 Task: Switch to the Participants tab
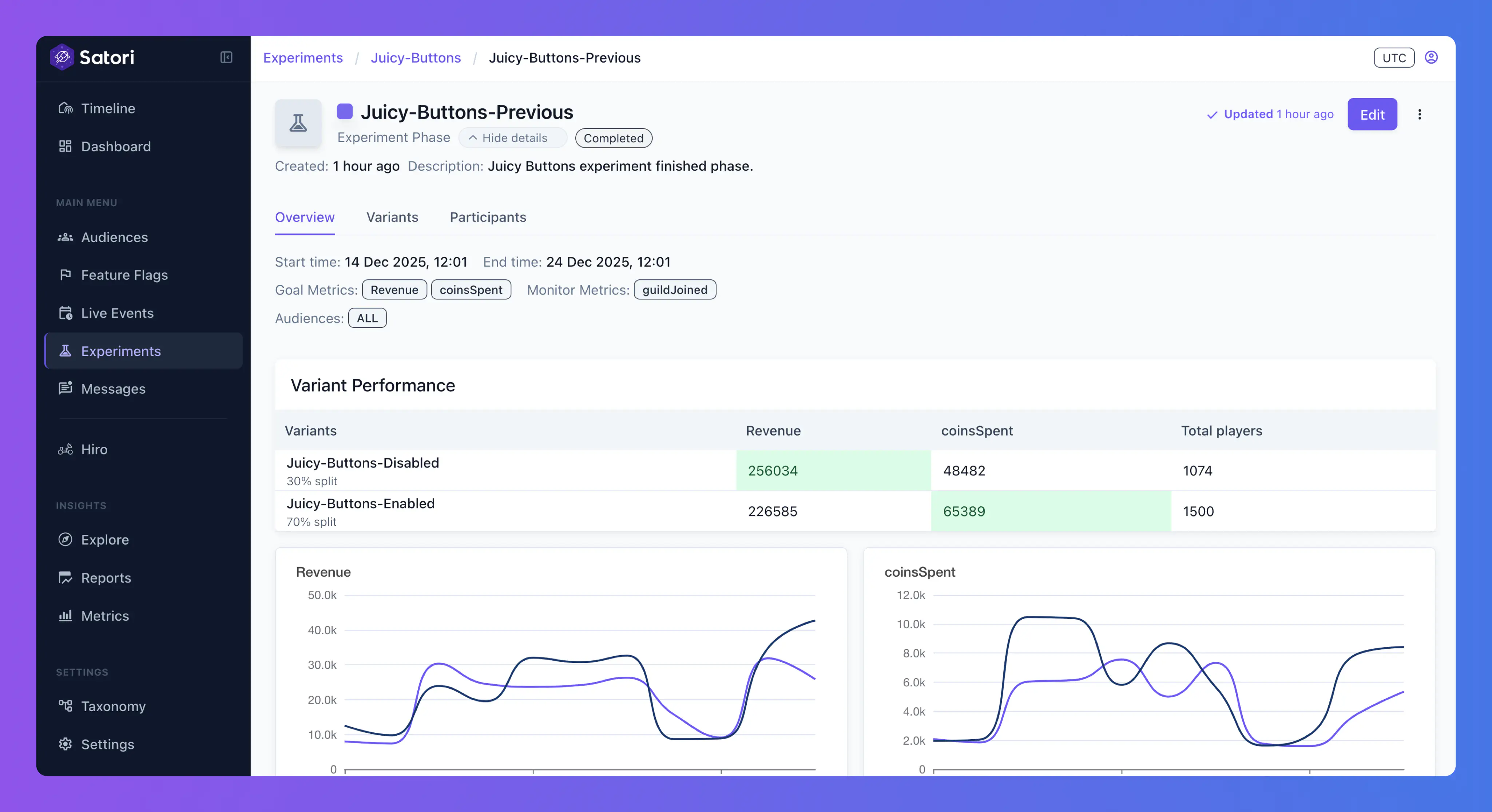click(488, 217)
